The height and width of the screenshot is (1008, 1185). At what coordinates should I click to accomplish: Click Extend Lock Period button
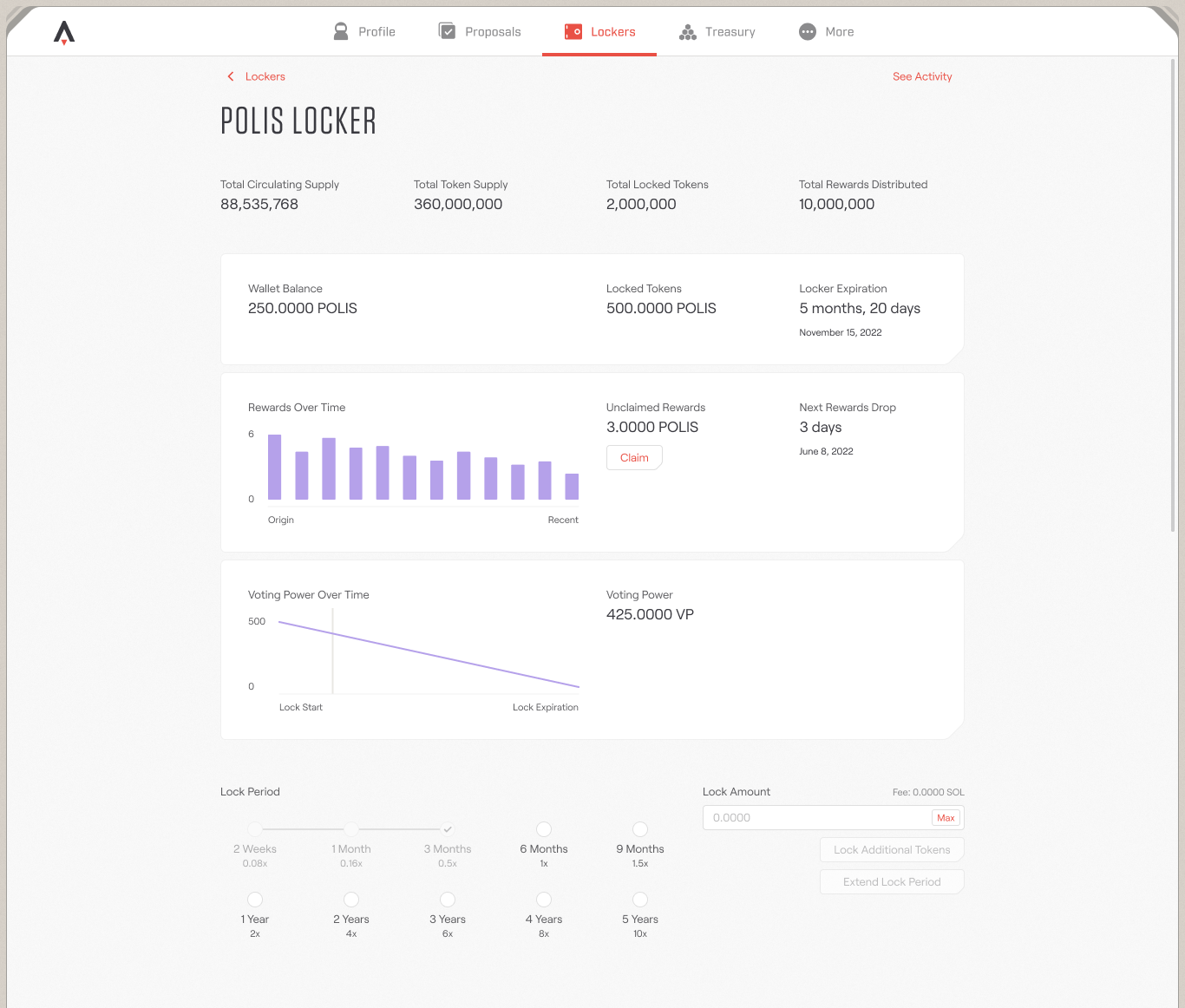pos(892,882)
